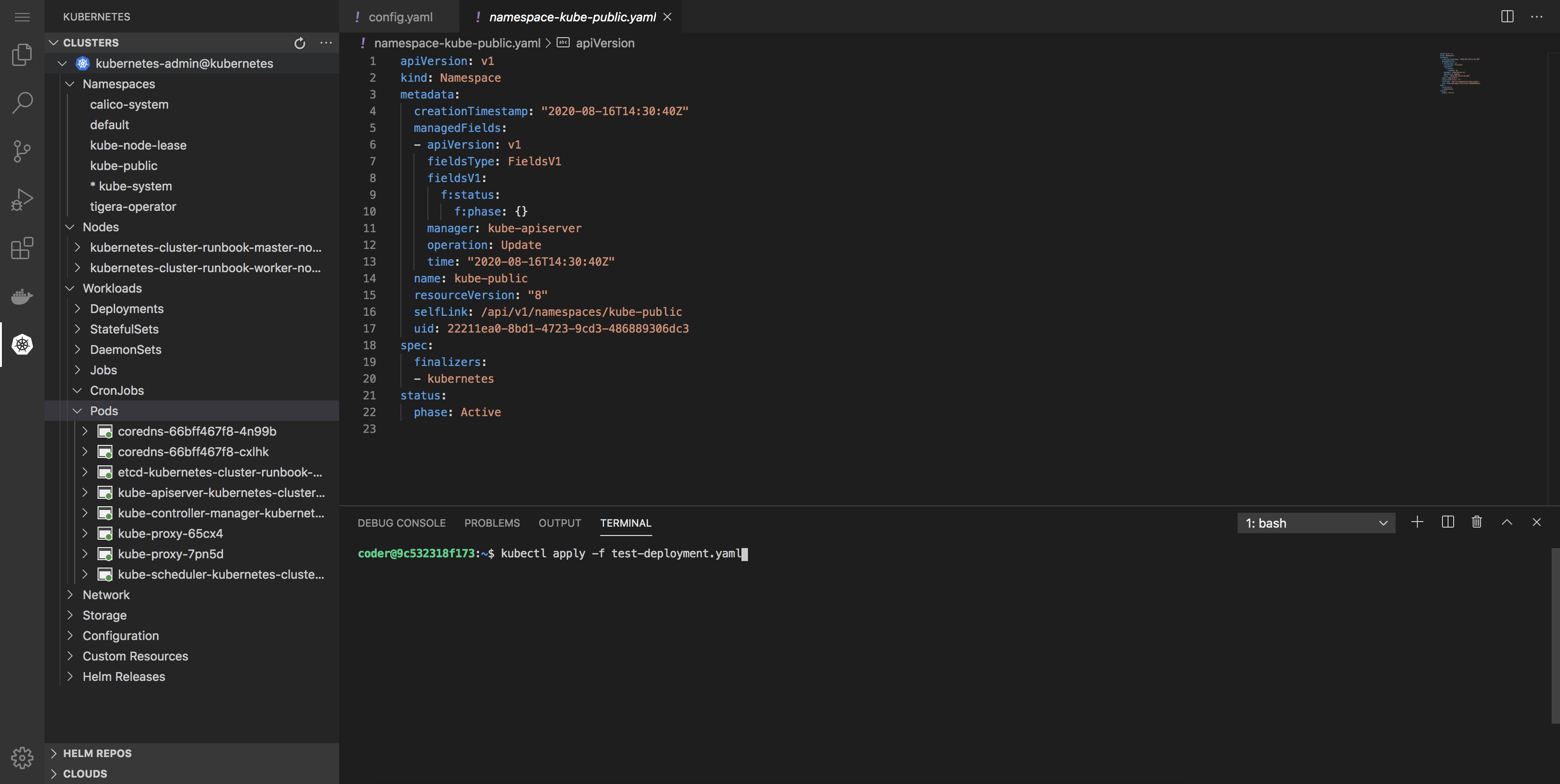Refresh the Clusters list

tap(300, 43)
